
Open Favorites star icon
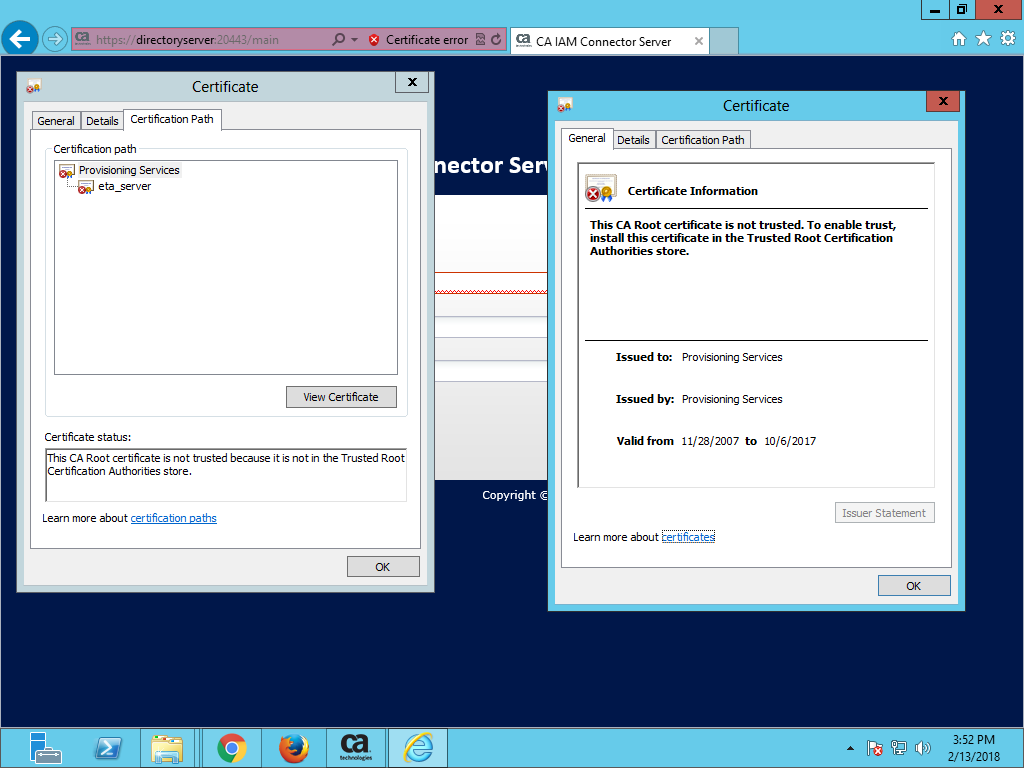[983, 39]
